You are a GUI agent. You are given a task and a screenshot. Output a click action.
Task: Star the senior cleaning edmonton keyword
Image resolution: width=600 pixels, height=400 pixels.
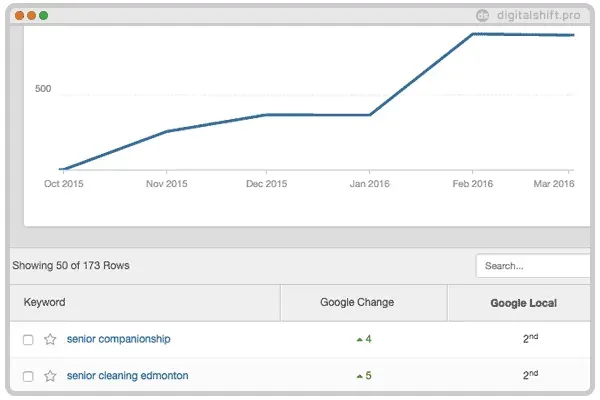pyautogui.click(x=50, y=377)
